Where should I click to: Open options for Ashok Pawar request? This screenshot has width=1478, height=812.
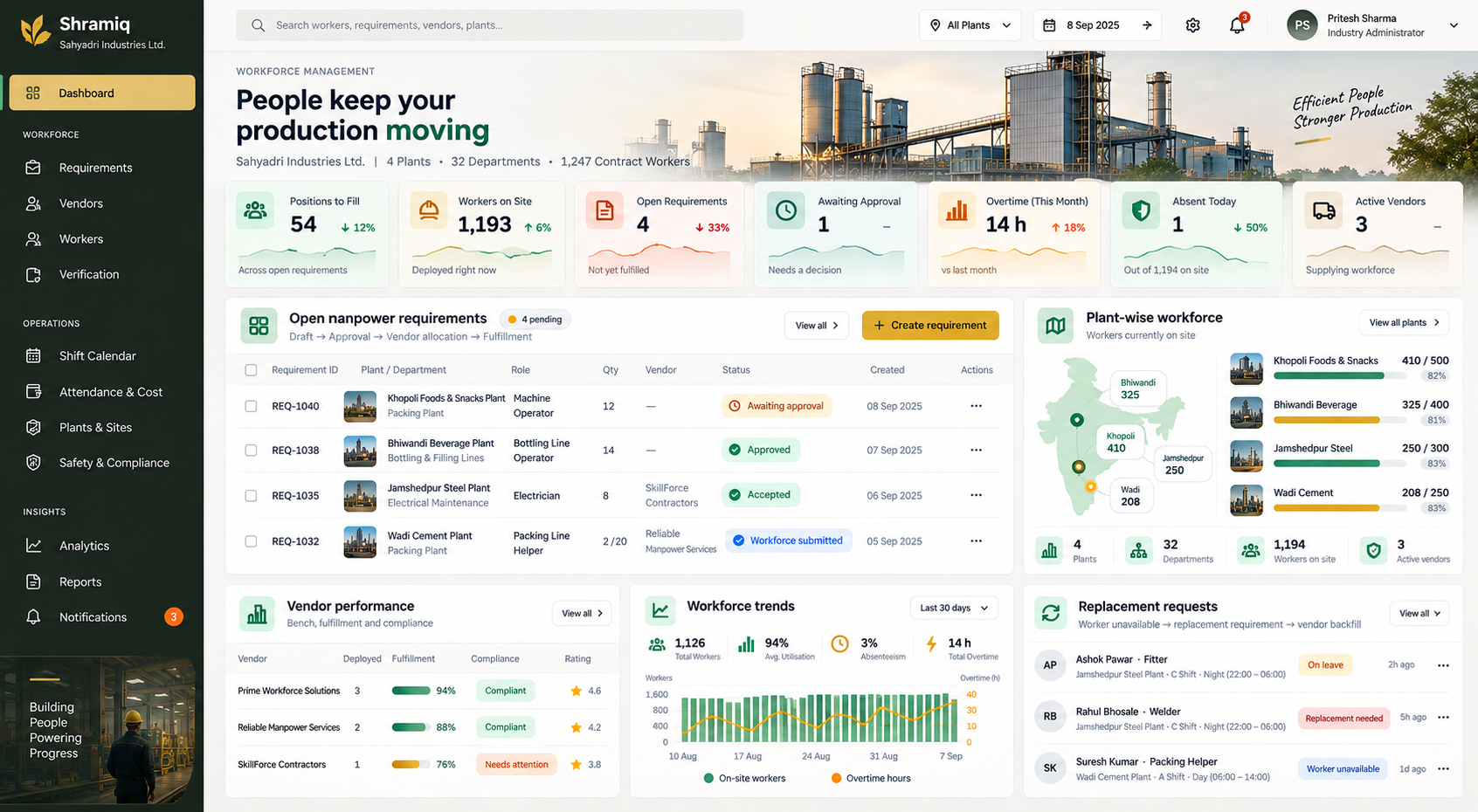coord(1443,665)
